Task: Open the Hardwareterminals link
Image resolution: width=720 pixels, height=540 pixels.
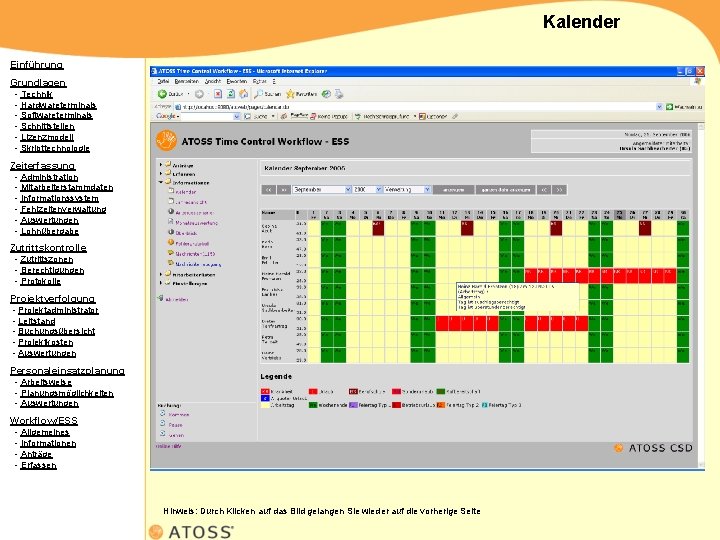Action: (58, 105)
